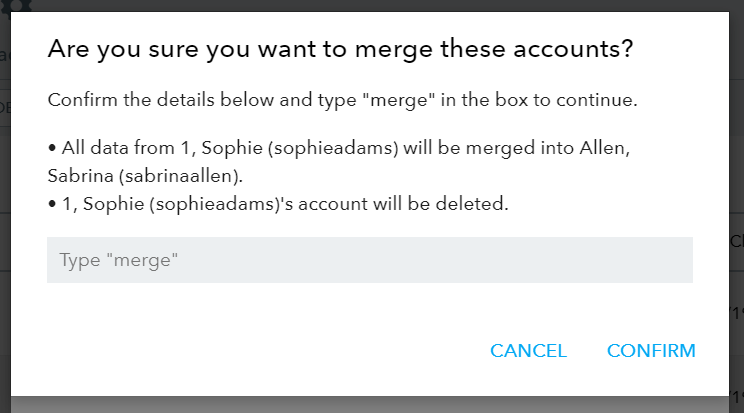Click the "Confirm the details below" instruction text

click(342, 100)
